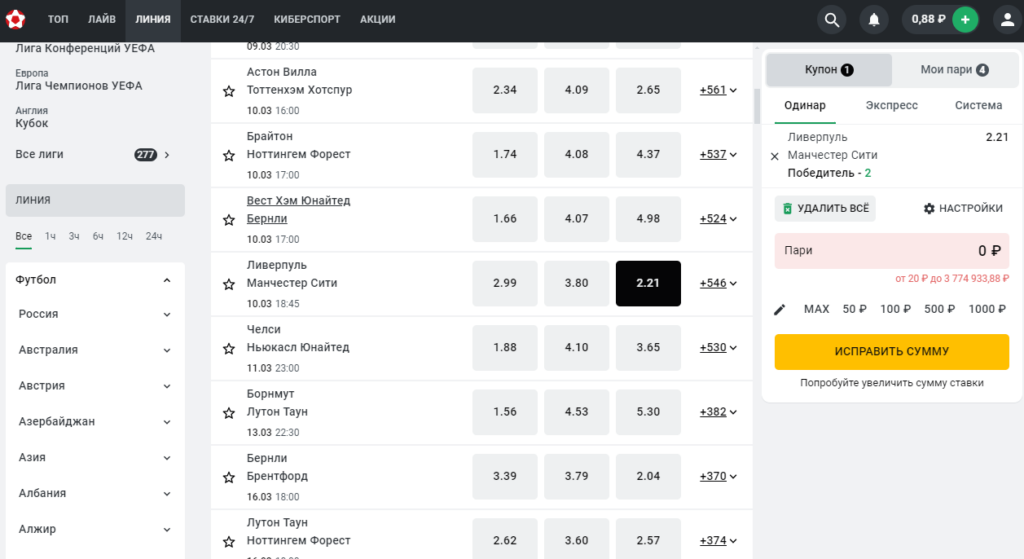Click the gear icon beside НАСТРОЙКИ
Viewport: 1024px width, 559px height.
point(929,208)
